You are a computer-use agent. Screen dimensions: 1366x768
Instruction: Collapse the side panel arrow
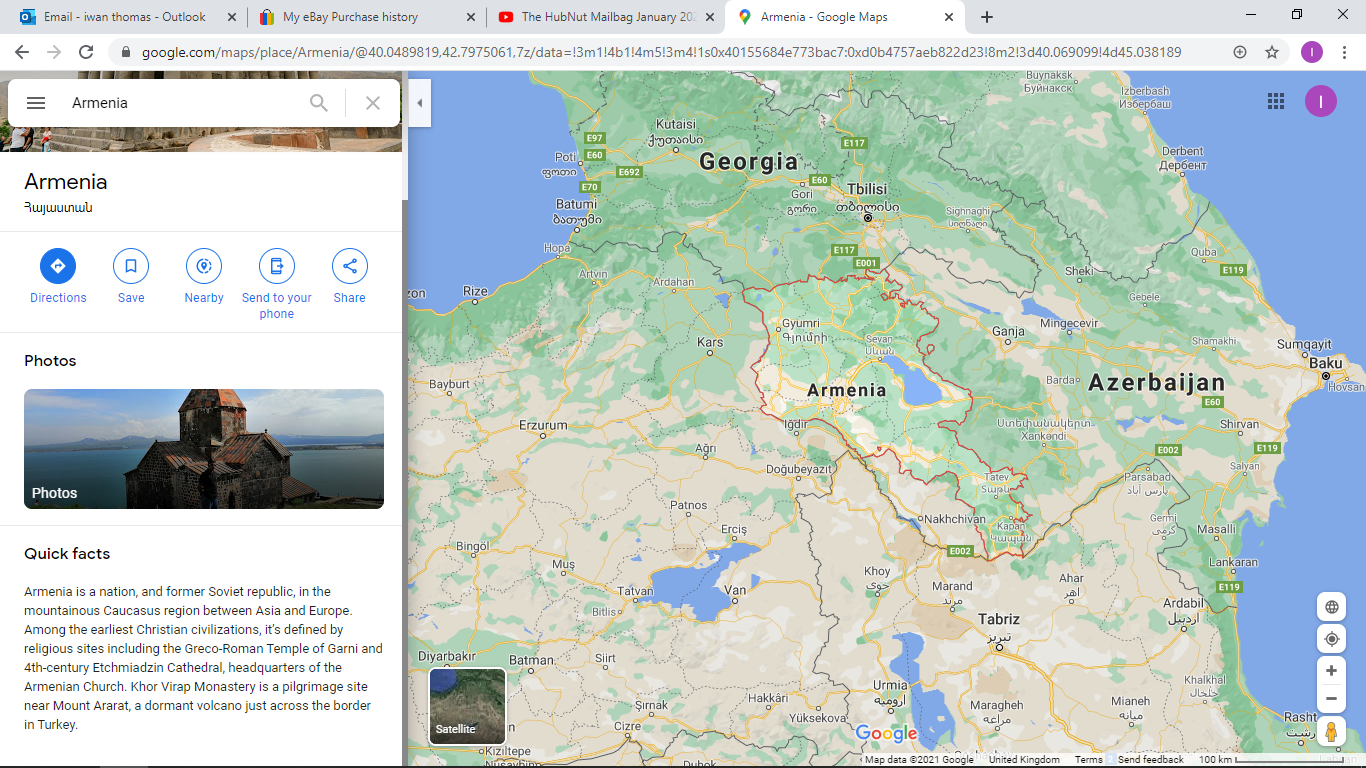pos(420,103)
